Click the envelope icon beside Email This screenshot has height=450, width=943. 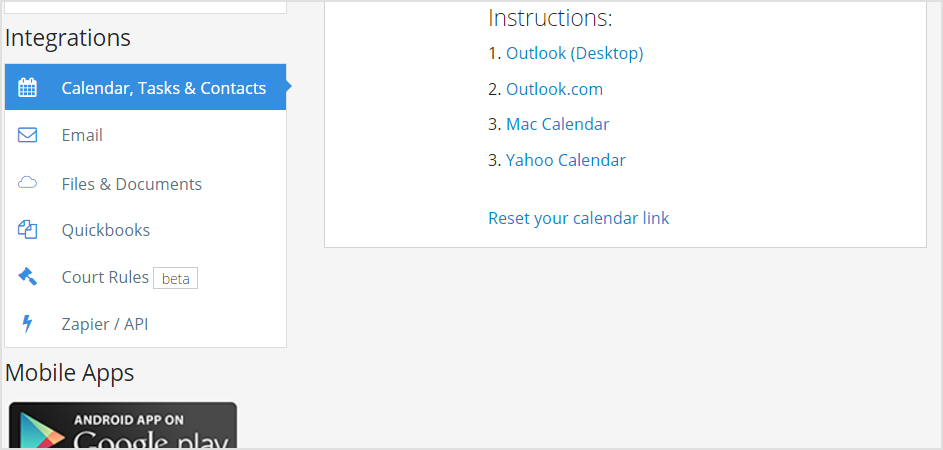pyautogui.click(x=28, y=135)
